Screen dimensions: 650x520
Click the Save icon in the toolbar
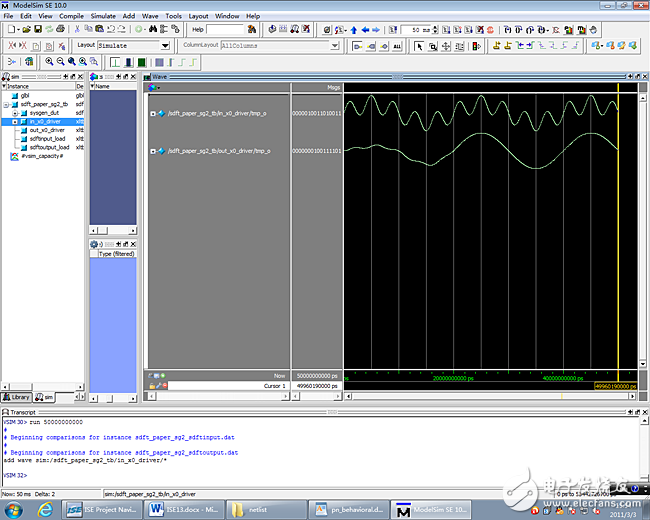pyautogui.click(x=38, y=30)
